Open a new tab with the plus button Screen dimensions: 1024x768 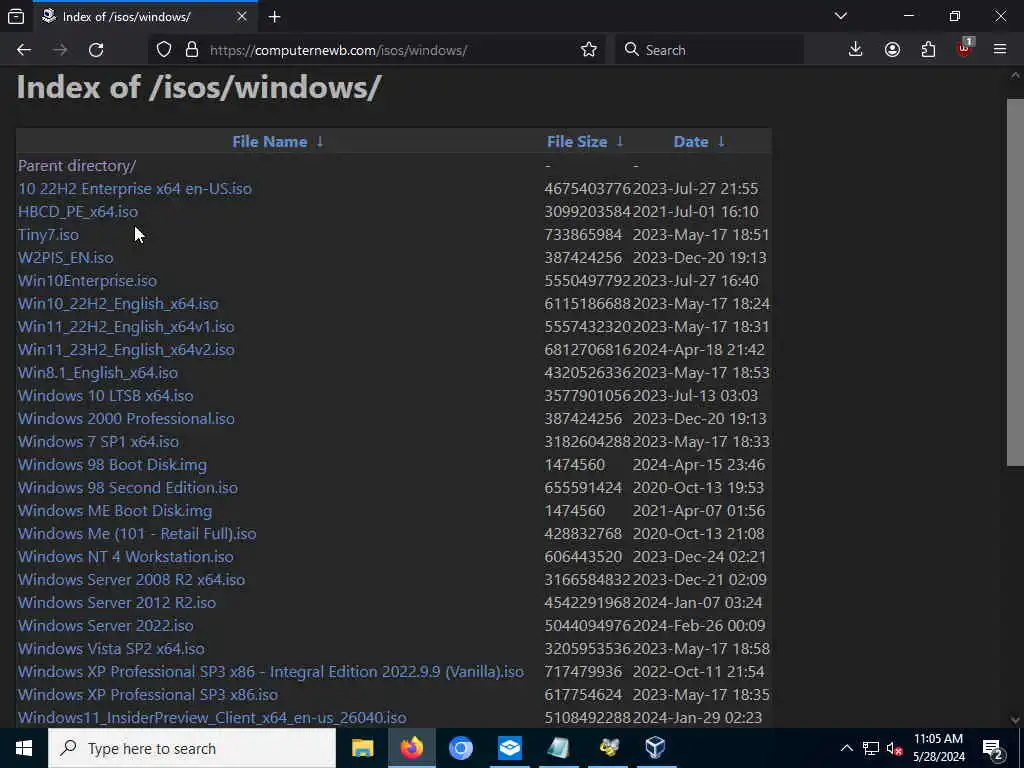274,17
